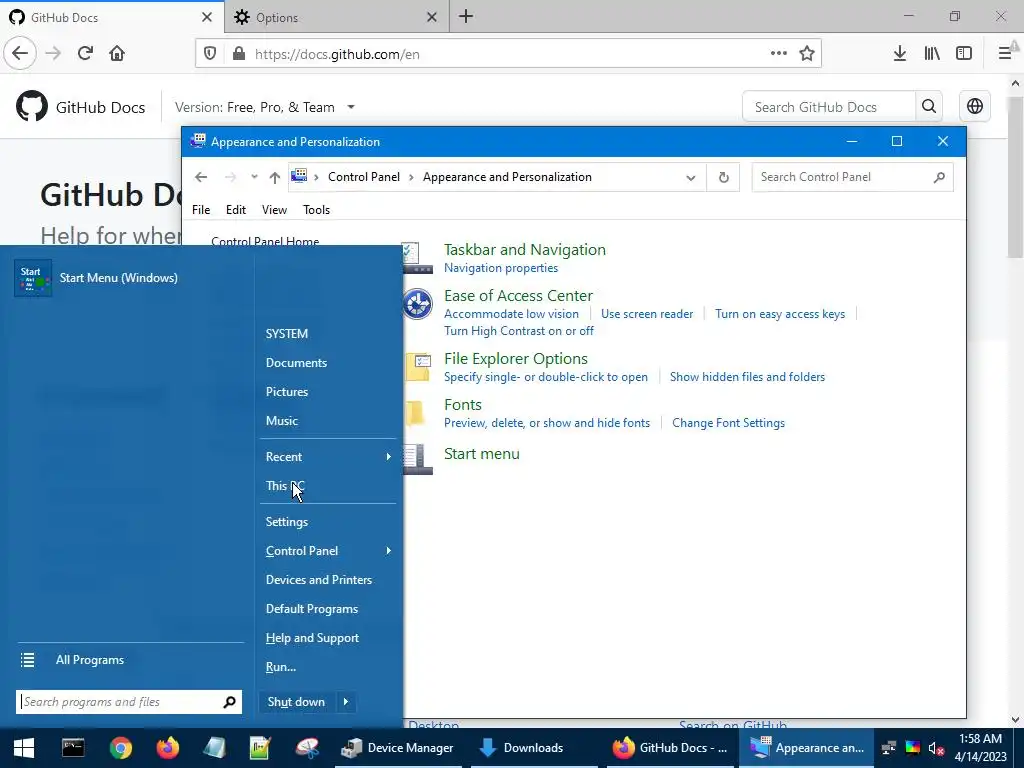Launch Chrome from the taskbar
The height and width of the screenshot is (768, 1024).
click(x=121, y=748)
